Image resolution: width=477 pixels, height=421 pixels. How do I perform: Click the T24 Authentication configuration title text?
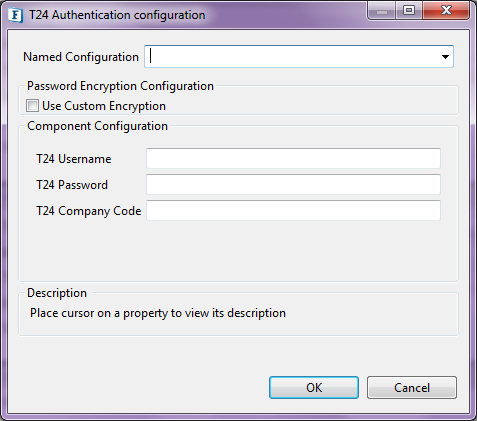(x=117, y=15)
